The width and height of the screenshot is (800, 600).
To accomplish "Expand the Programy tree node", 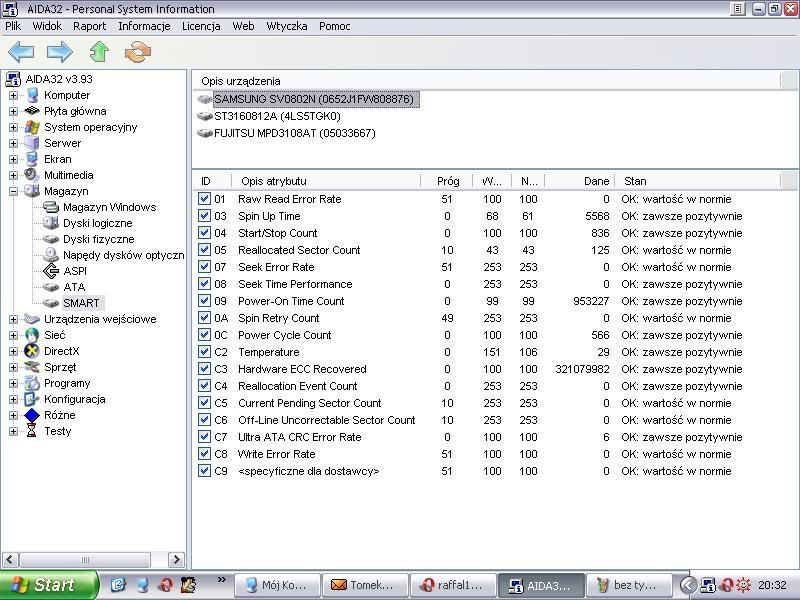I will pyautogui.click(x=13, y=383).
